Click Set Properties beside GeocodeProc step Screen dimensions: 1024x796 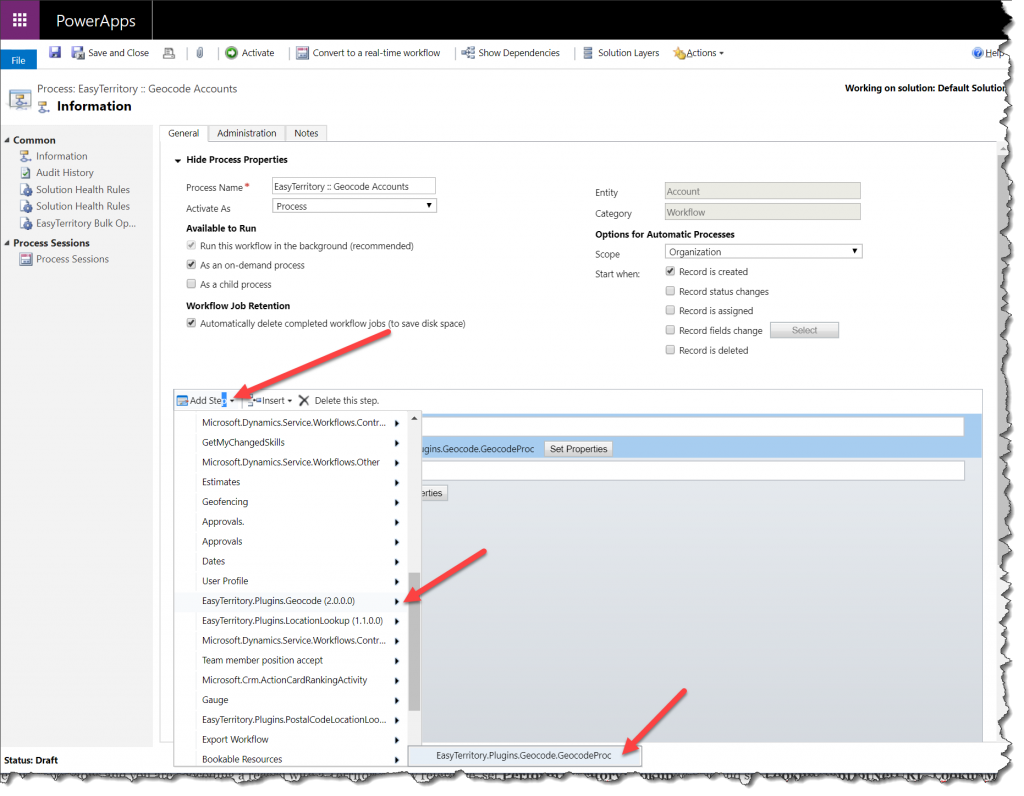[579, 449]
